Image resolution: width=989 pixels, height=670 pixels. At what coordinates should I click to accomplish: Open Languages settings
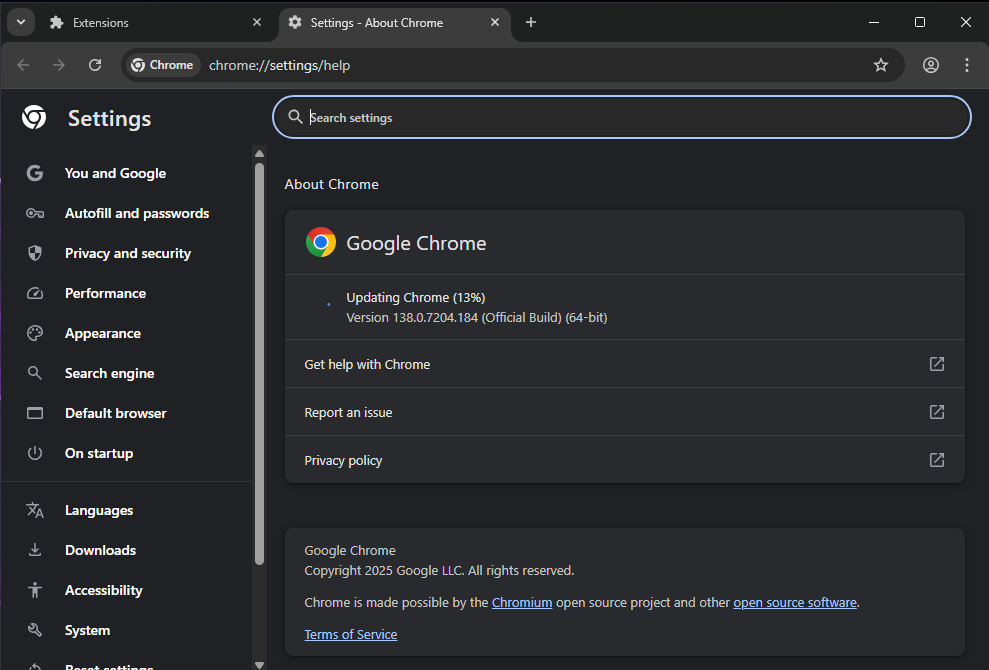pyautogui.click(x=99, y=510)
